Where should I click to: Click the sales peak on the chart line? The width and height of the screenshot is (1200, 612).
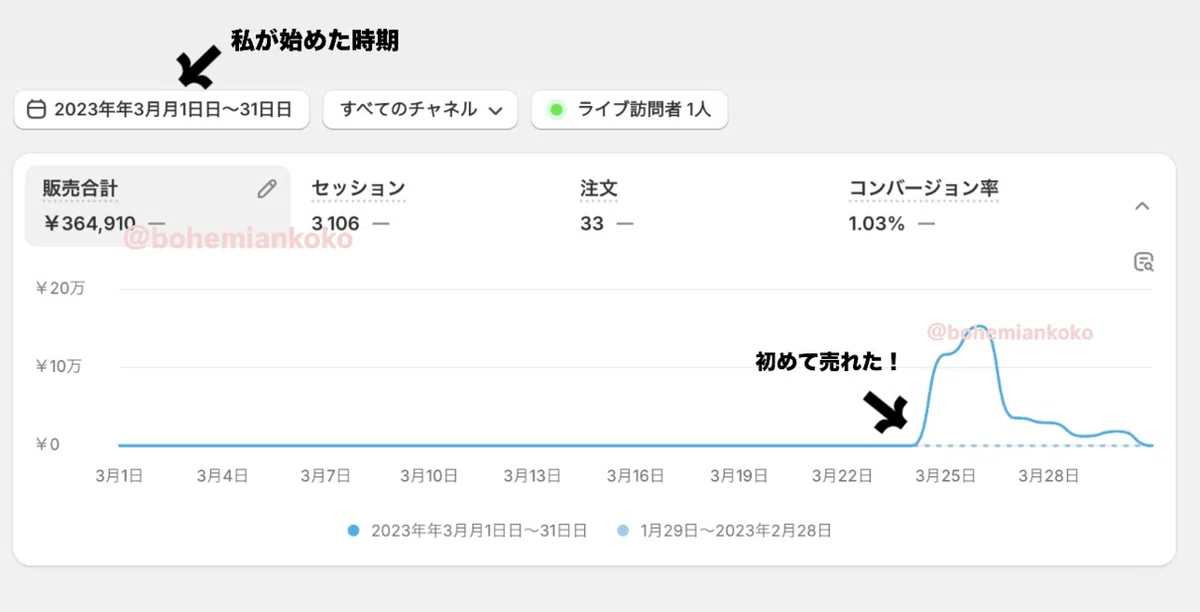click(x=979, y=327)
